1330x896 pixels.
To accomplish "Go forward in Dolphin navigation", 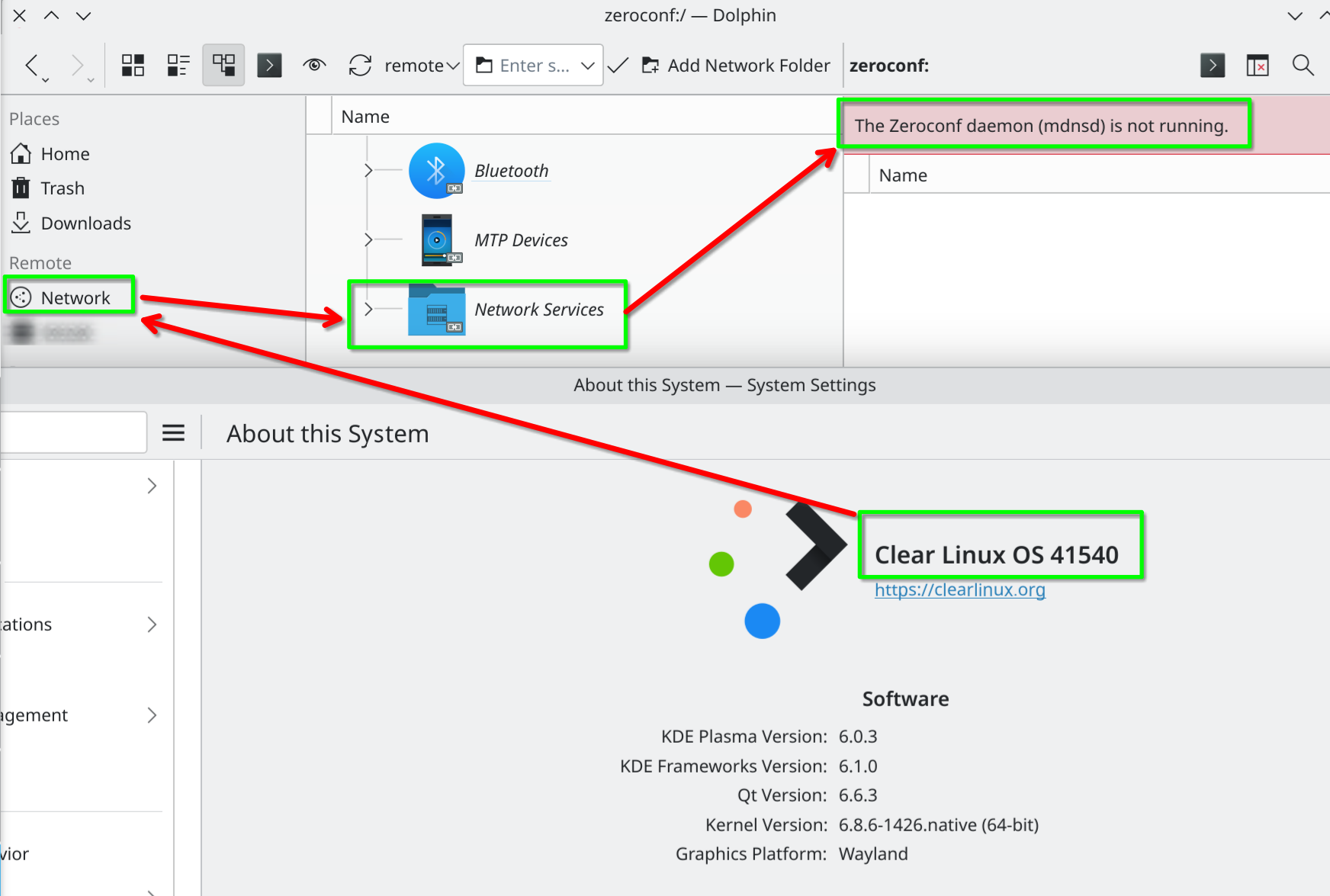I will [x=78, y=66].
